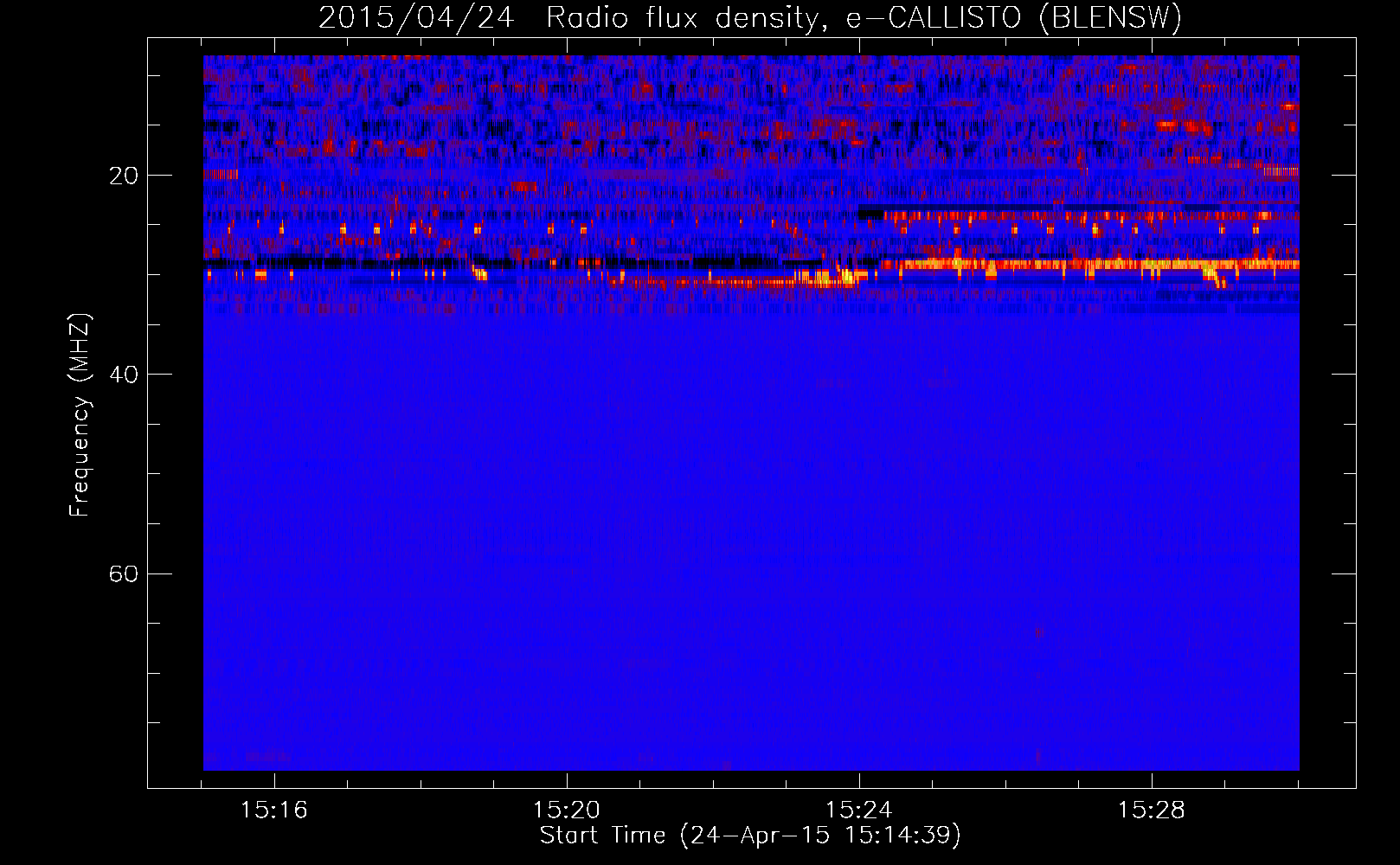
Task: Click the 60 MHz frequency tick label
Action: tap(124, 573)
